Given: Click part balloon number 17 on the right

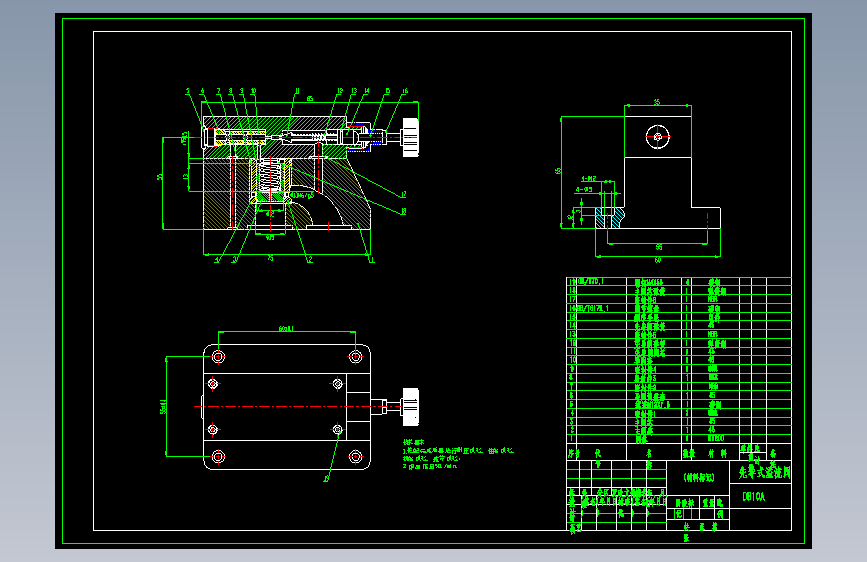Looking at the screenshot, I should point(404,195).
